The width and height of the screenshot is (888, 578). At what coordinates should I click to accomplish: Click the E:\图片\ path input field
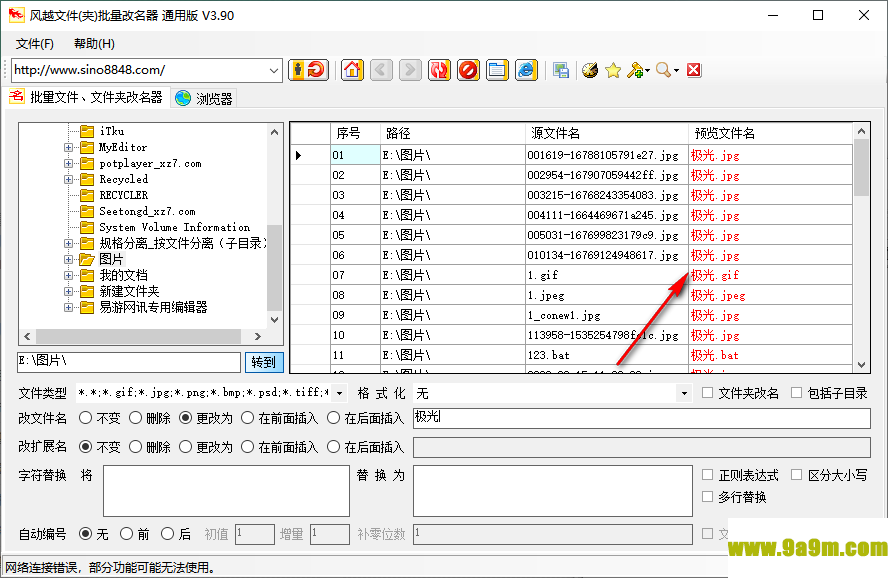129,362
